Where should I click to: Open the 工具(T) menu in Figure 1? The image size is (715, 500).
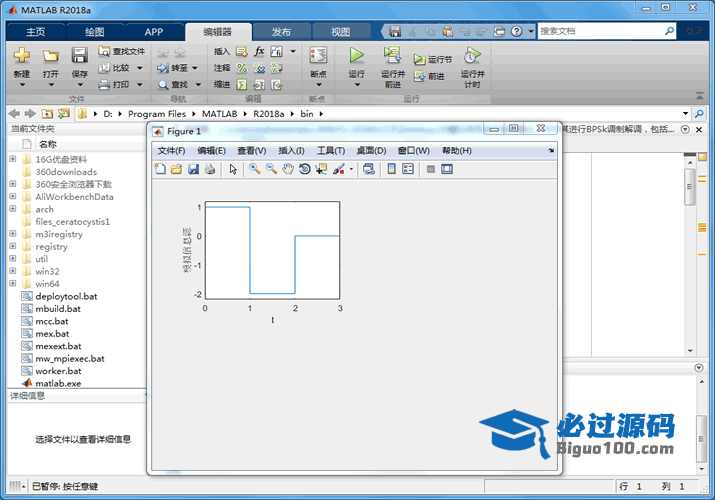coord(331,150)
